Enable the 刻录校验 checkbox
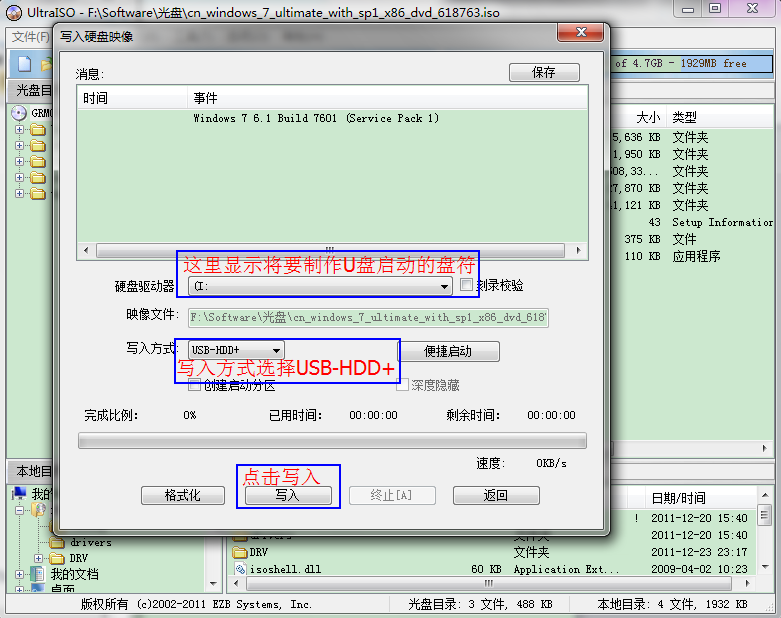The width and height of the screenshot is (781, 618). 466,285
